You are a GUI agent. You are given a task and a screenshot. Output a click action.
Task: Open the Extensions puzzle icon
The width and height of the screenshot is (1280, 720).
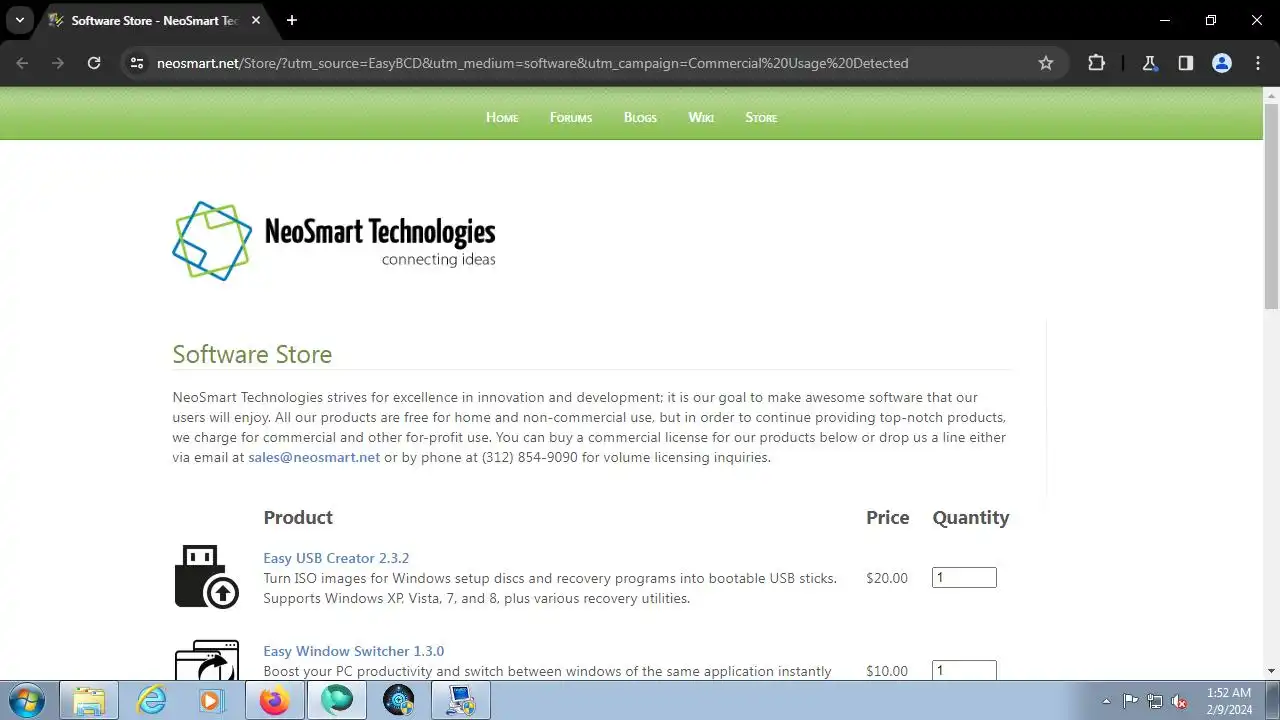1096,63
